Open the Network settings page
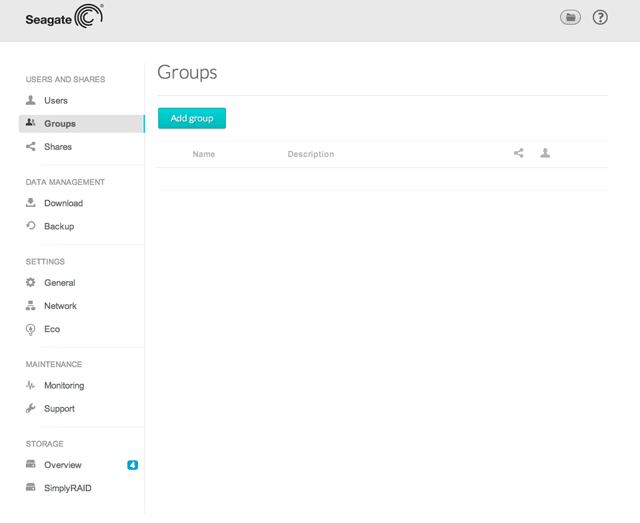640x523 pixels. 60,306
